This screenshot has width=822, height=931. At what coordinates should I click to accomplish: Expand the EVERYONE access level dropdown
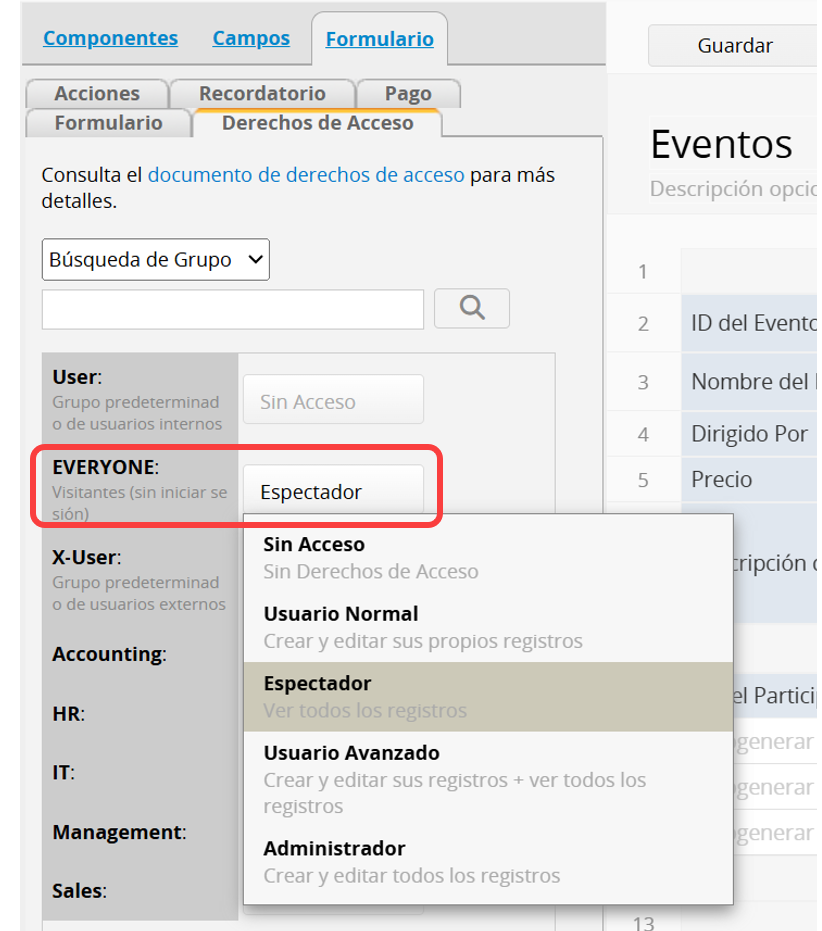(332, 491)
